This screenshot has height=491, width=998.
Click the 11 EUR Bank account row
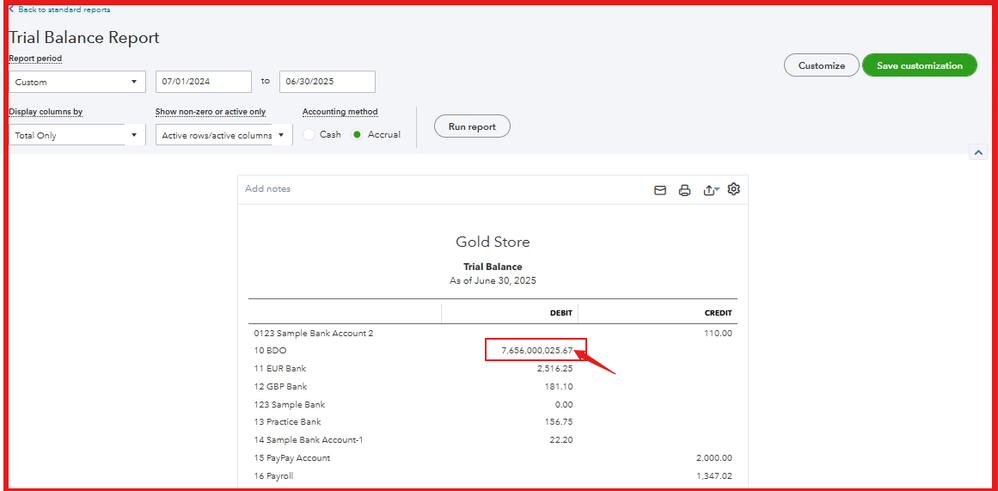280,369
